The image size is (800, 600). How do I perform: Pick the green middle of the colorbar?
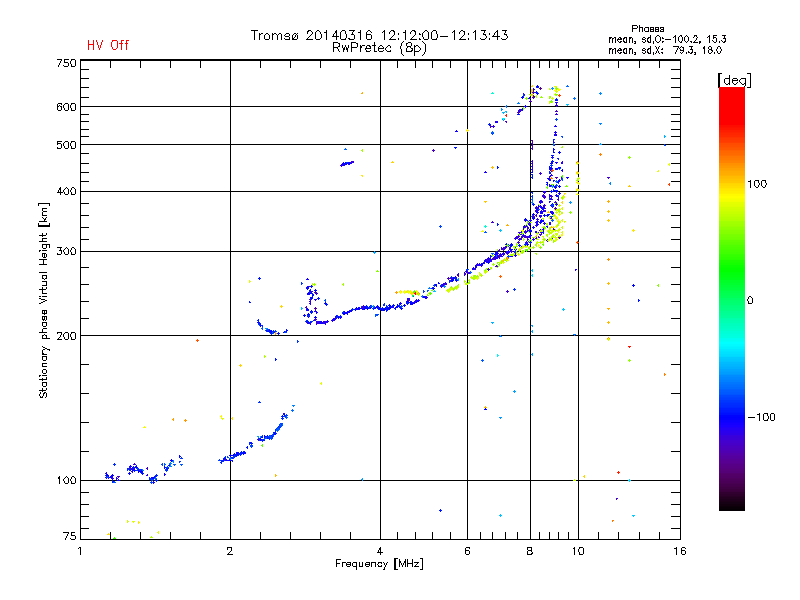point(731,290)
